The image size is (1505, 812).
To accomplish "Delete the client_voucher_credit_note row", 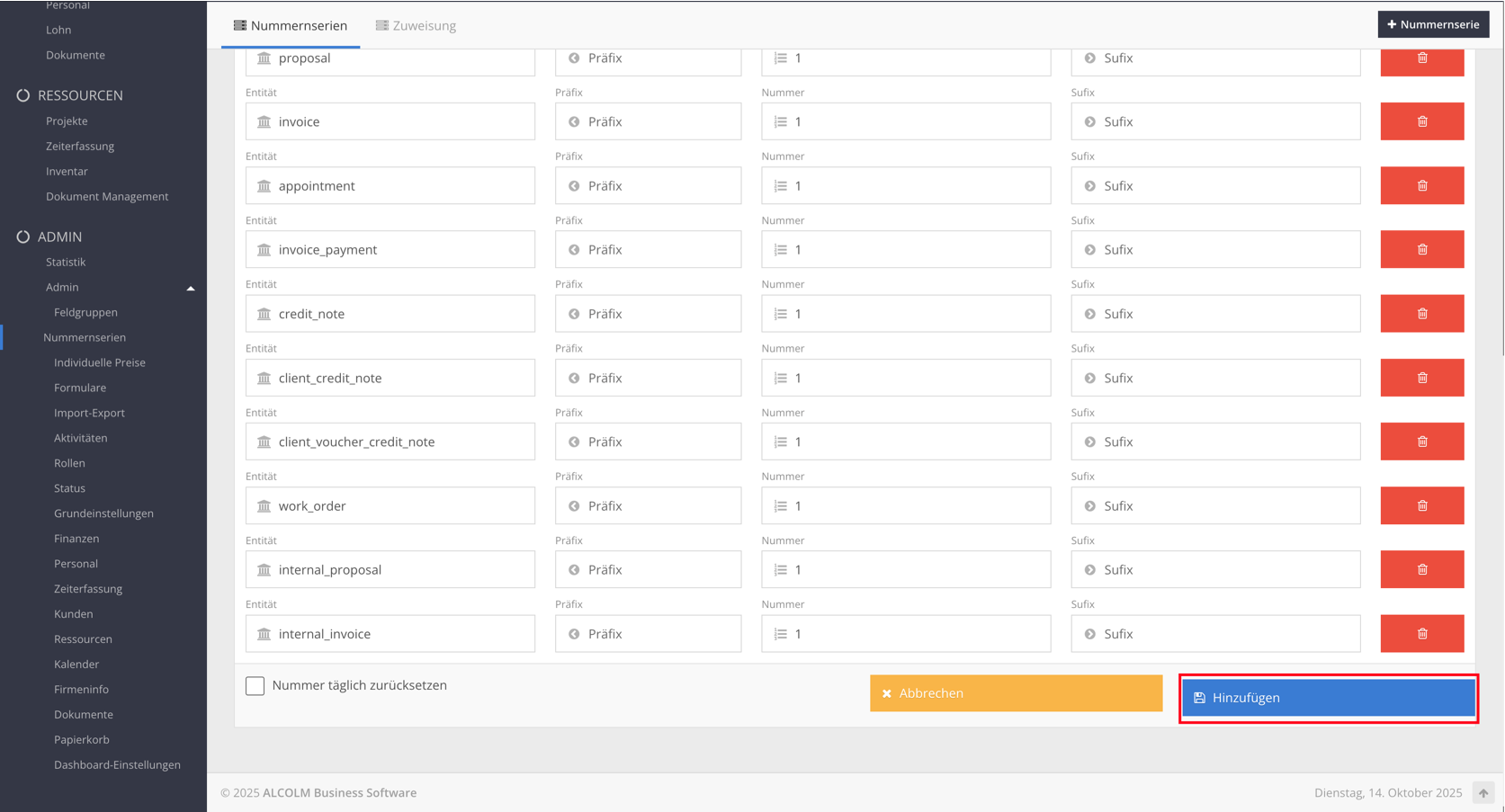I will click(x=1421, y=442).
